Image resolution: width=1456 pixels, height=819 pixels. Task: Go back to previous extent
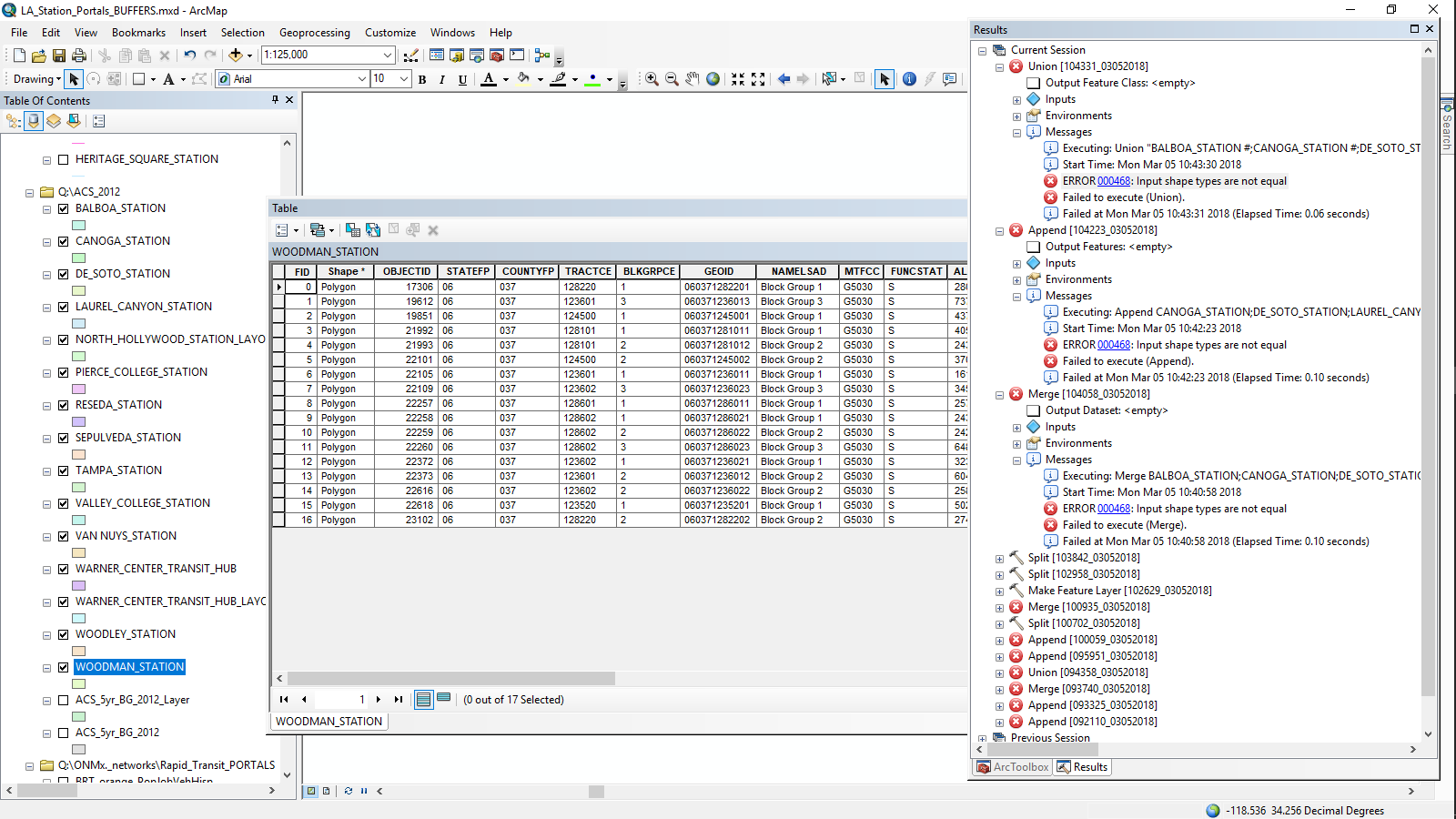point(784,79)
